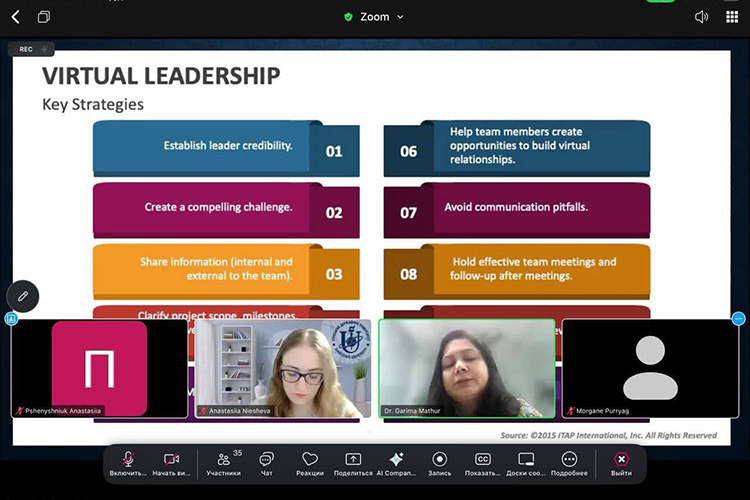The width and height of the screenshot is (750, 500).
Task: Open the chat (Чат) panel
Action: 266,459
